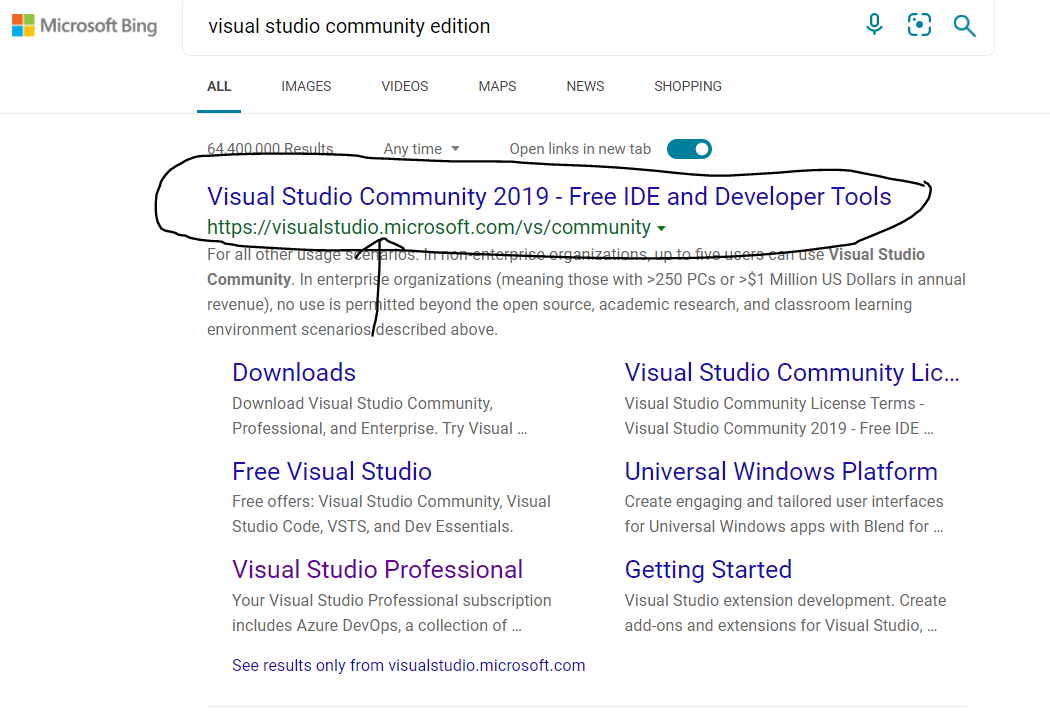Screen dimensions: 1050x711
Task: Expand the green arrow next to result URL
Action: (662, 228)
